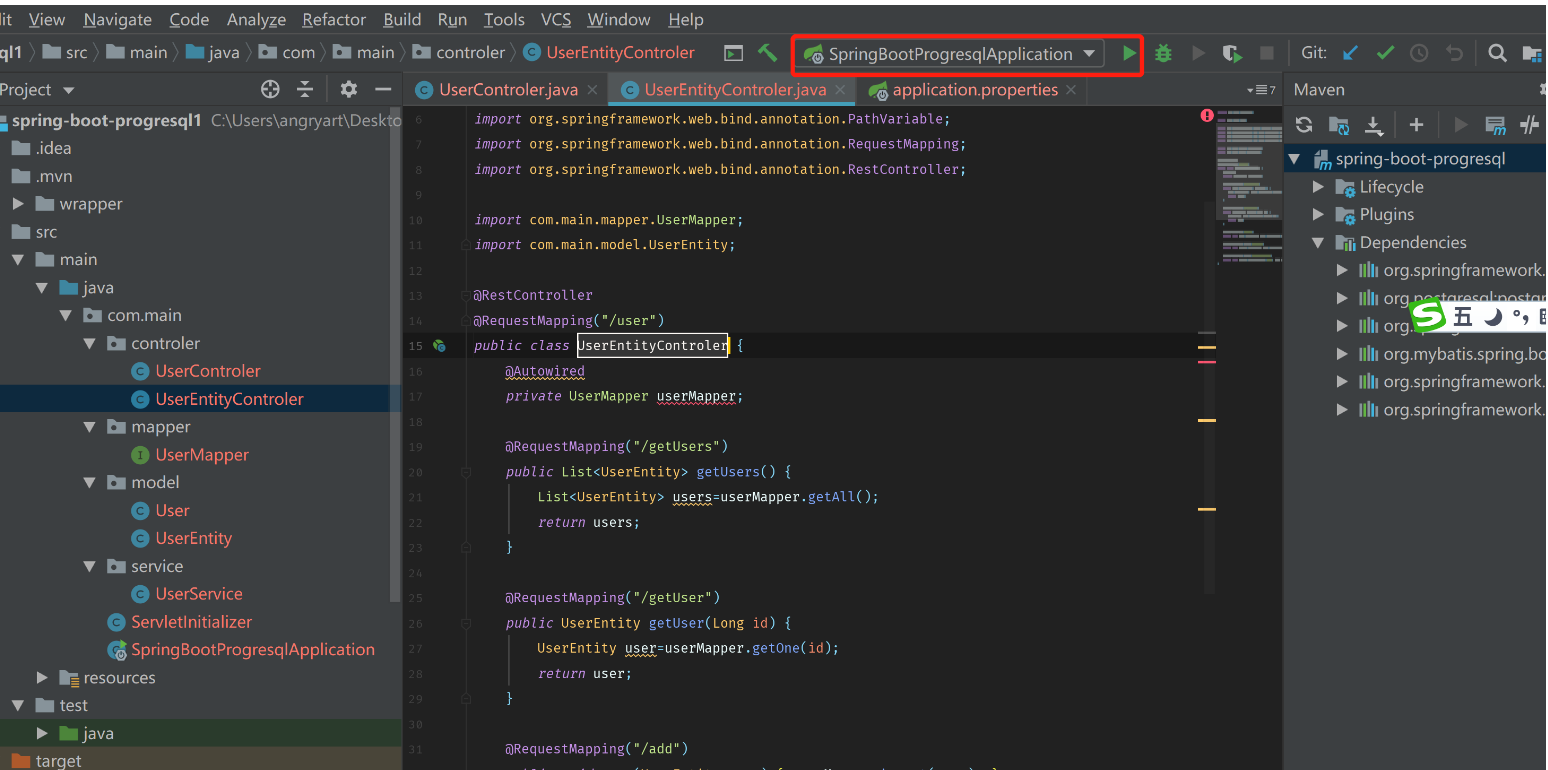1548x770 pixels.
Task: Click the .idea folder
Action: (53, 148)
